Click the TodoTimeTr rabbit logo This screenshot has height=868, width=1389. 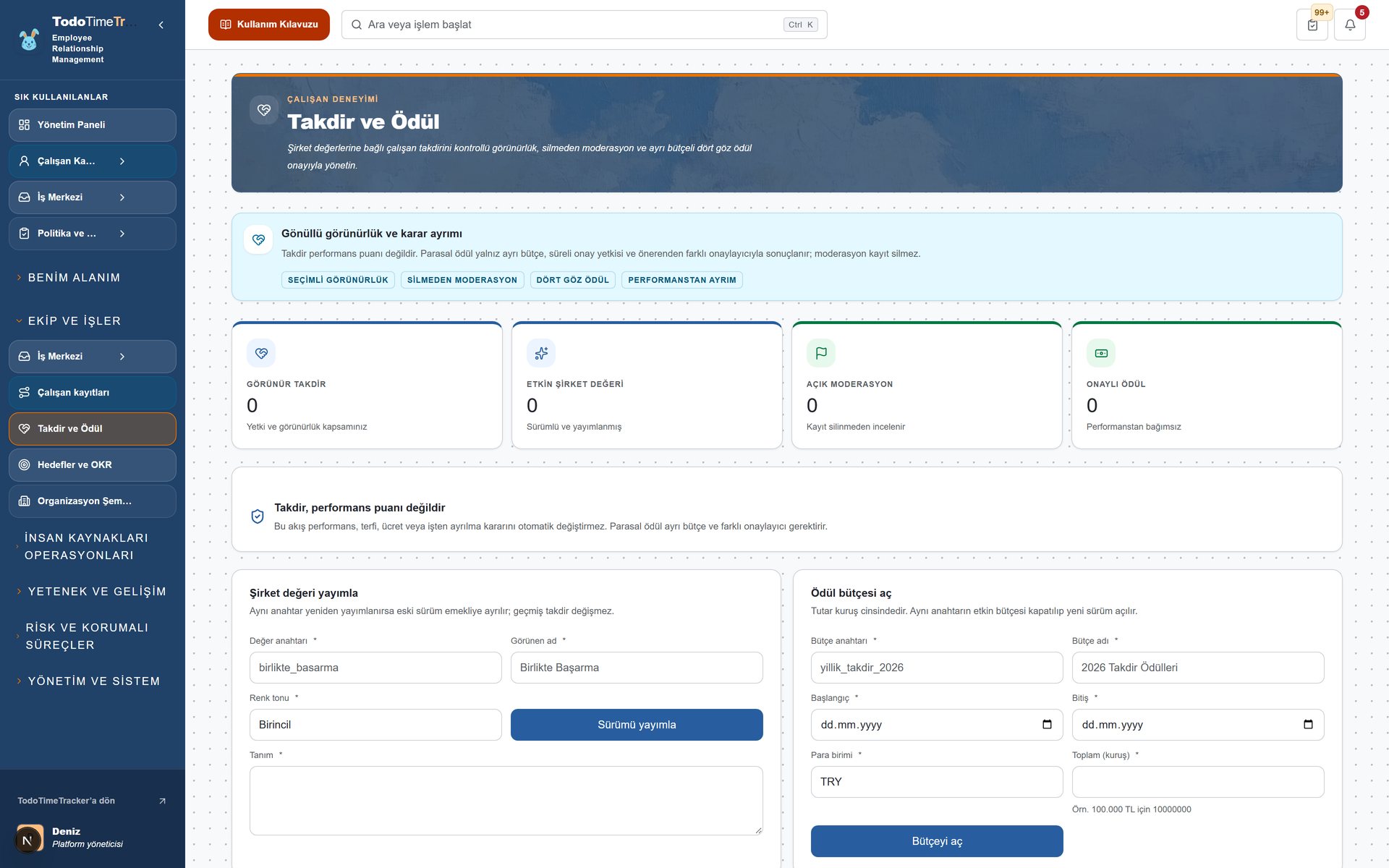coord(29,40)
